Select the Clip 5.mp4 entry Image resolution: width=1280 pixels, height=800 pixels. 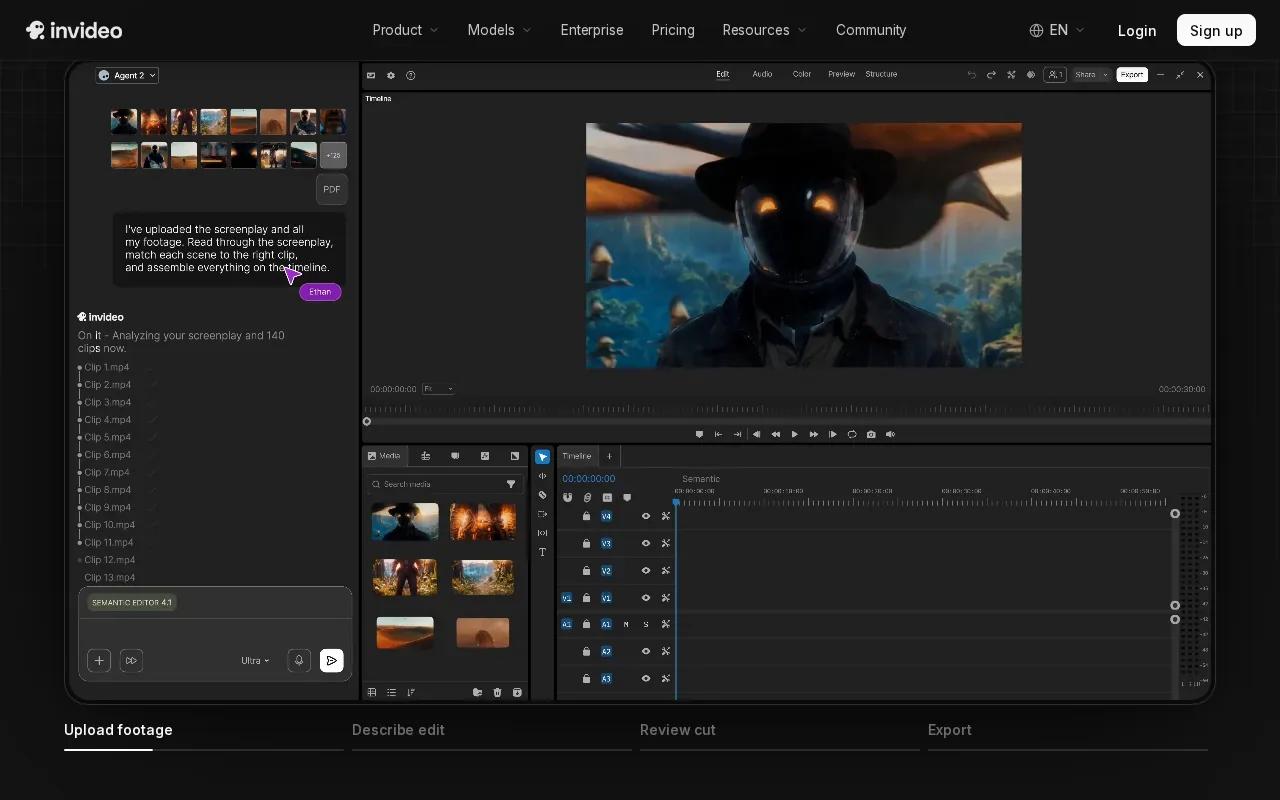[x=108, y=437]
